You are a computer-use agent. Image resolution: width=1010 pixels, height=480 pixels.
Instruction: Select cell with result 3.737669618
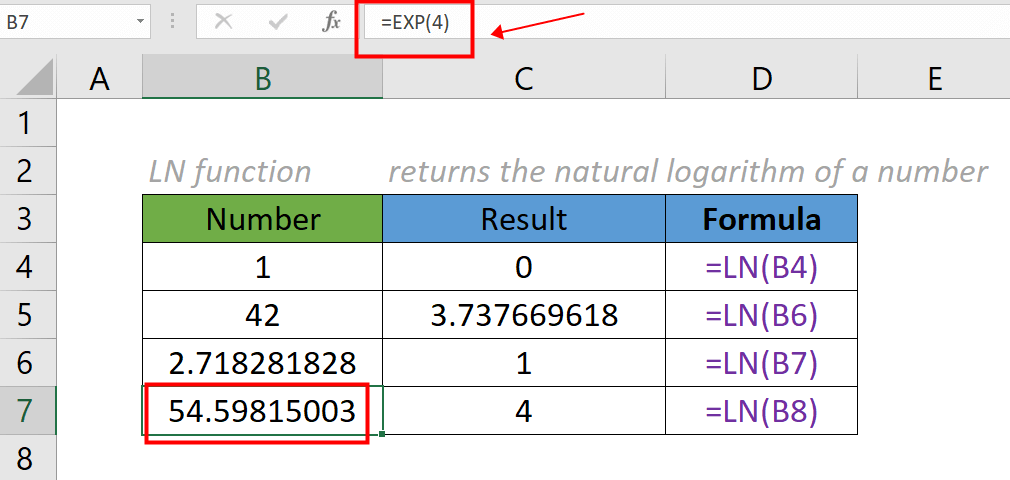pyautogui.click(x=524, y=315)
